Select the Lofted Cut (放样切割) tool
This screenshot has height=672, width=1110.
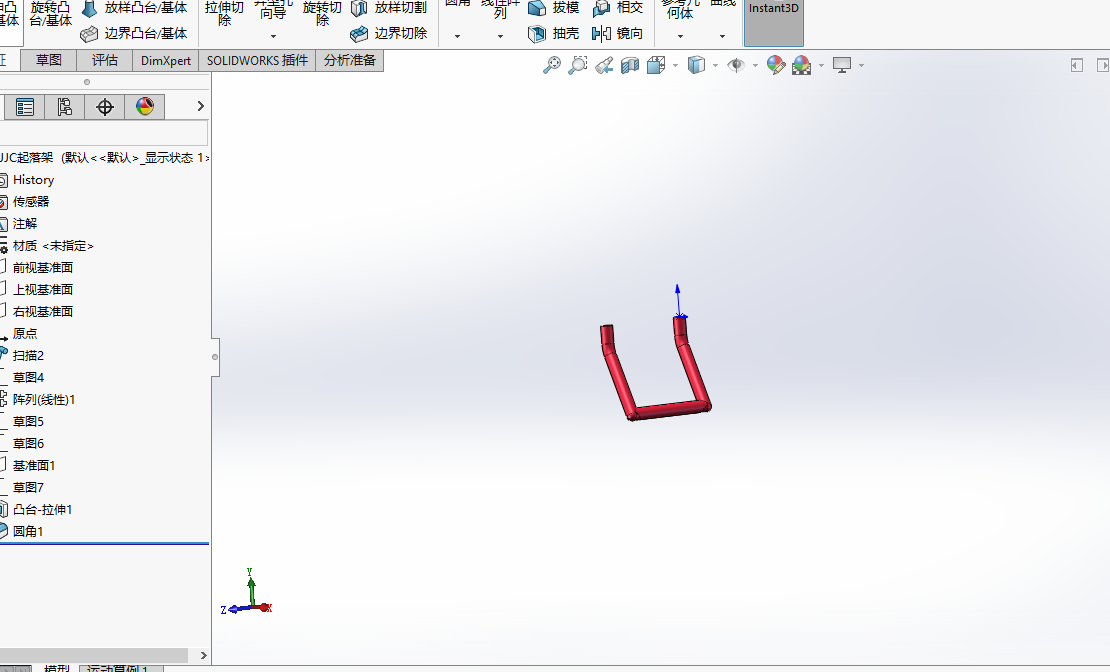389,8
